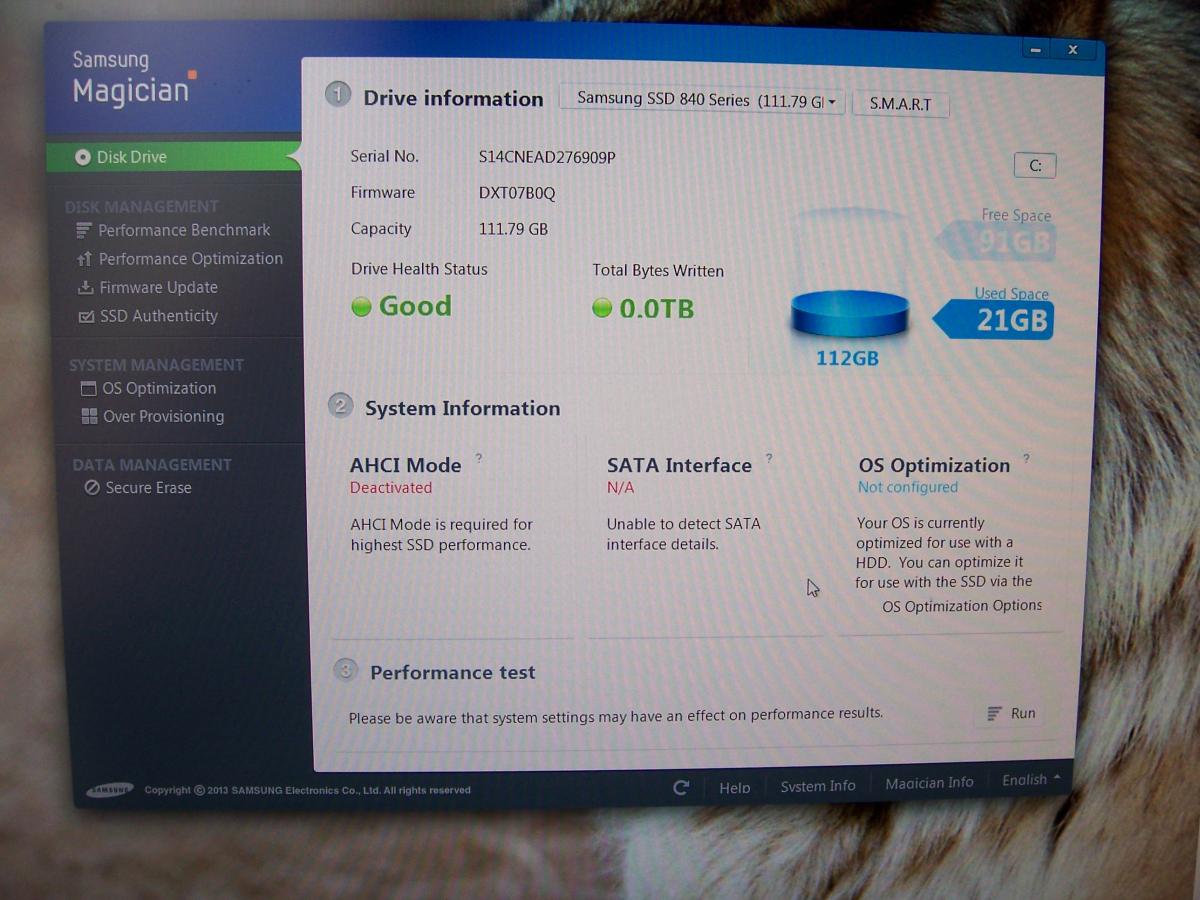Viewport: 1200px width, 900px height.
Task: Click the Over Provisioning grid icon
Action: (89, 416)
